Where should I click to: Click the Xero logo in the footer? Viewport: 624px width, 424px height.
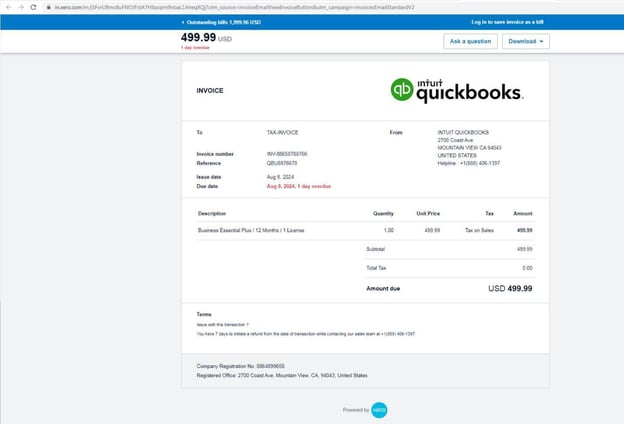[x=379, y=410]
